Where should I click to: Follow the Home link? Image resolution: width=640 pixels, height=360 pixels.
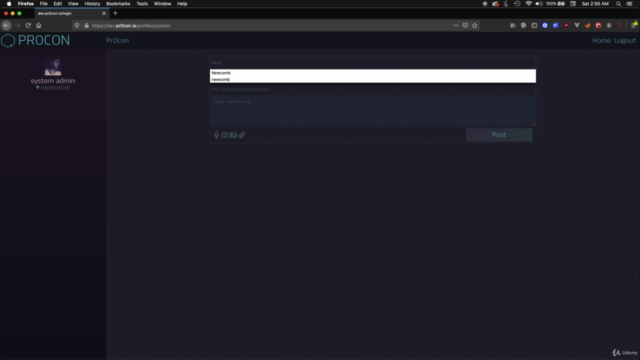(601, 40)
